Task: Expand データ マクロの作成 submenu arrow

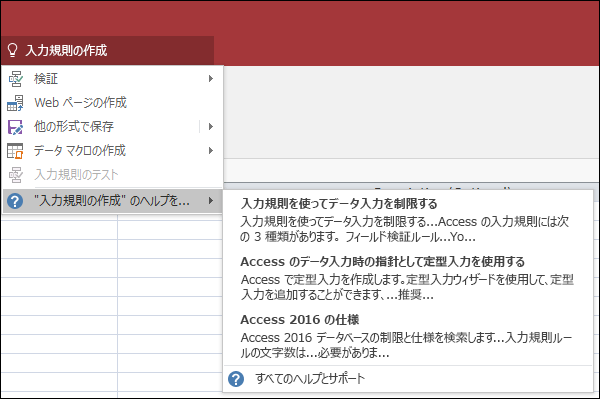Action: tap(210, 151)
